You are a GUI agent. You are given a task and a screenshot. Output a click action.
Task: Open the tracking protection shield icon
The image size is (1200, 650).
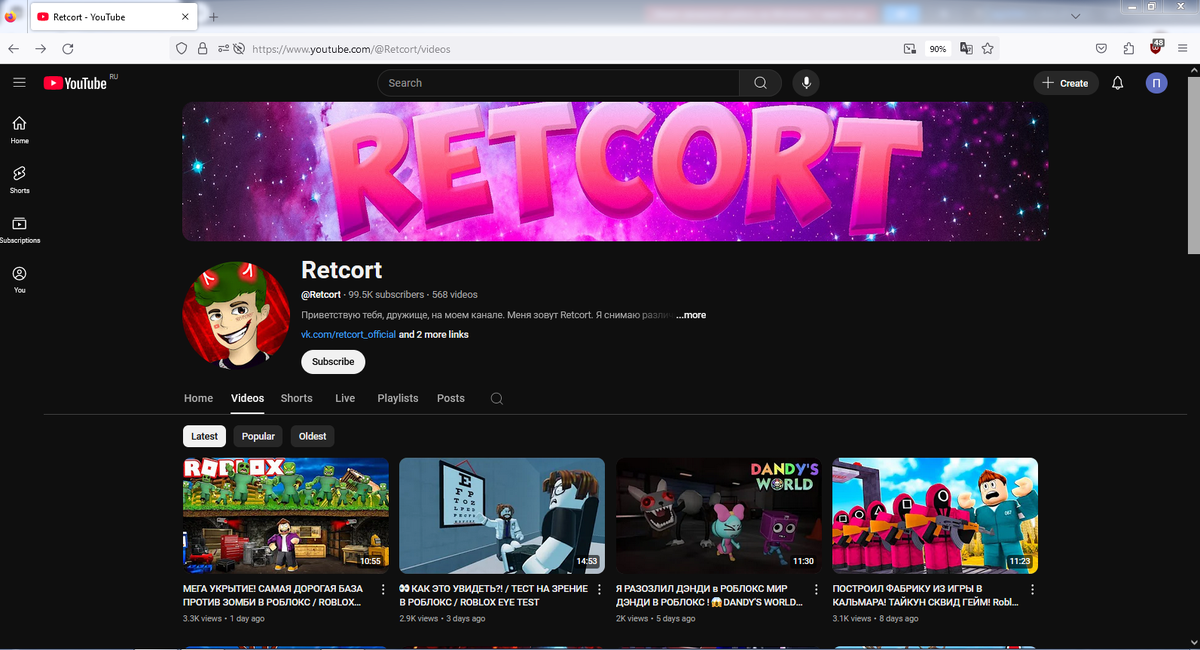click(x=181, y=48)
